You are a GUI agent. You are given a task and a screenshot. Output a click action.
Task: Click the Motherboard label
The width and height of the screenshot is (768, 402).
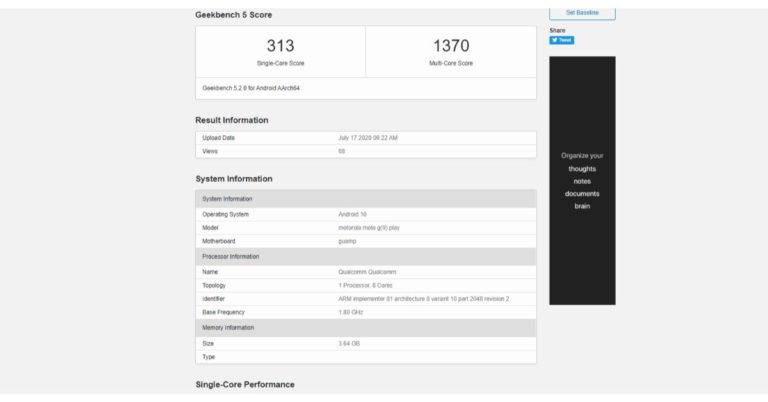[218, 241]
